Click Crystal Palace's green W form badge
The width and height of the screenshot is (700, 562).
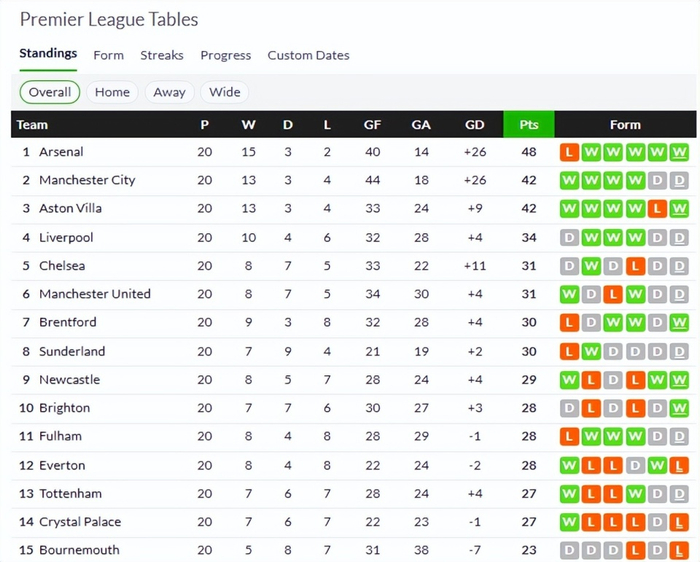569,522
